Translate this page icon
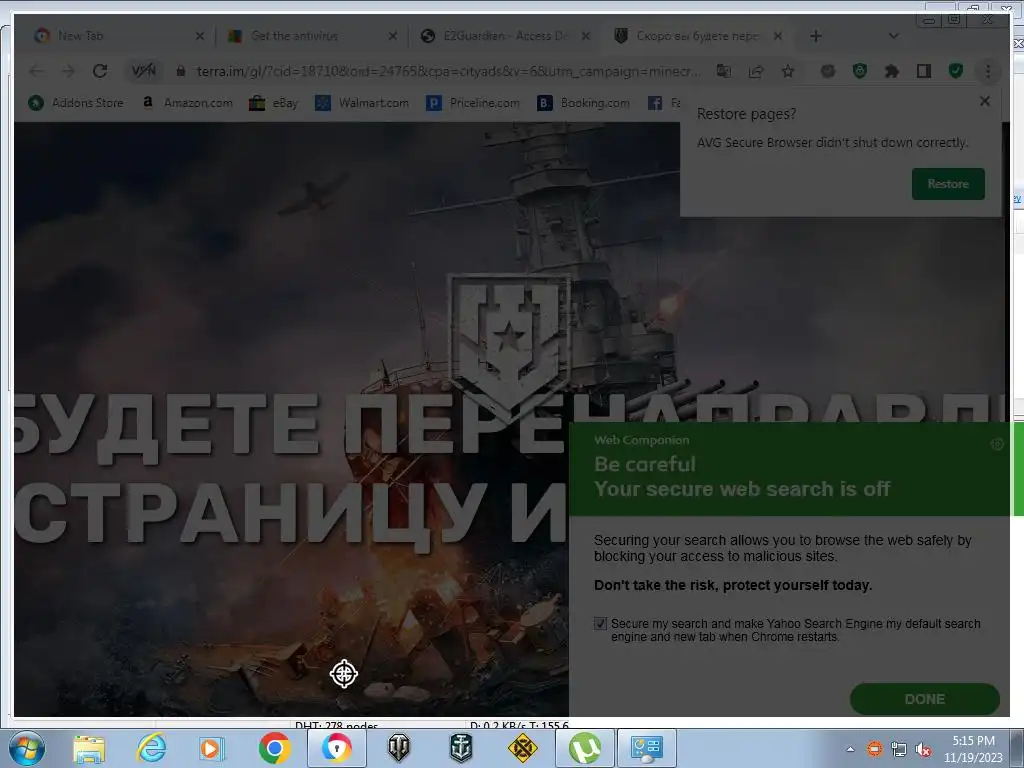This screenshot has height=768, width=1024. point(724,71)
